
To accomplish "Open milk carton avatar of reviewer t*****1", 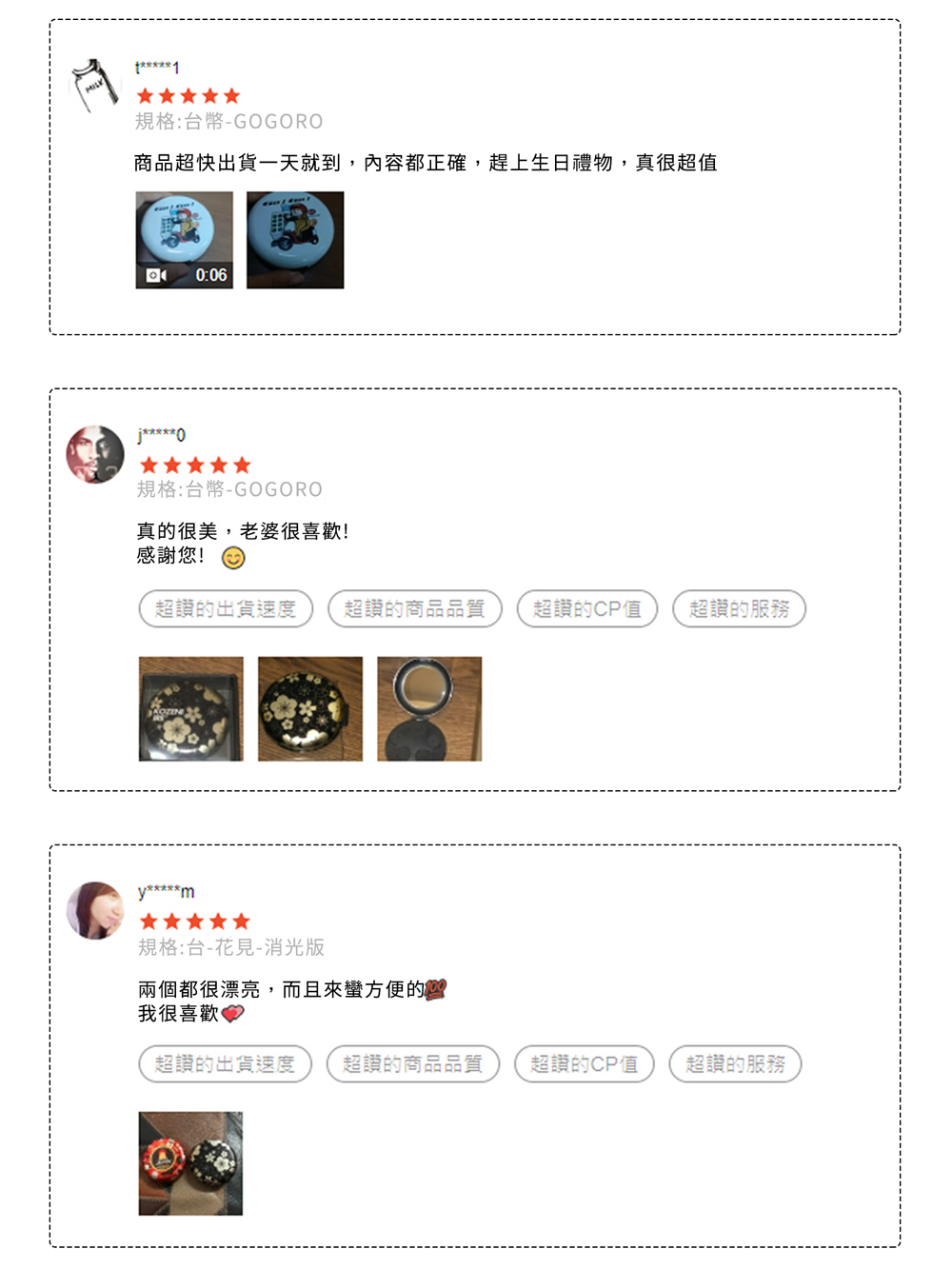I will click(x=95, y=85).
